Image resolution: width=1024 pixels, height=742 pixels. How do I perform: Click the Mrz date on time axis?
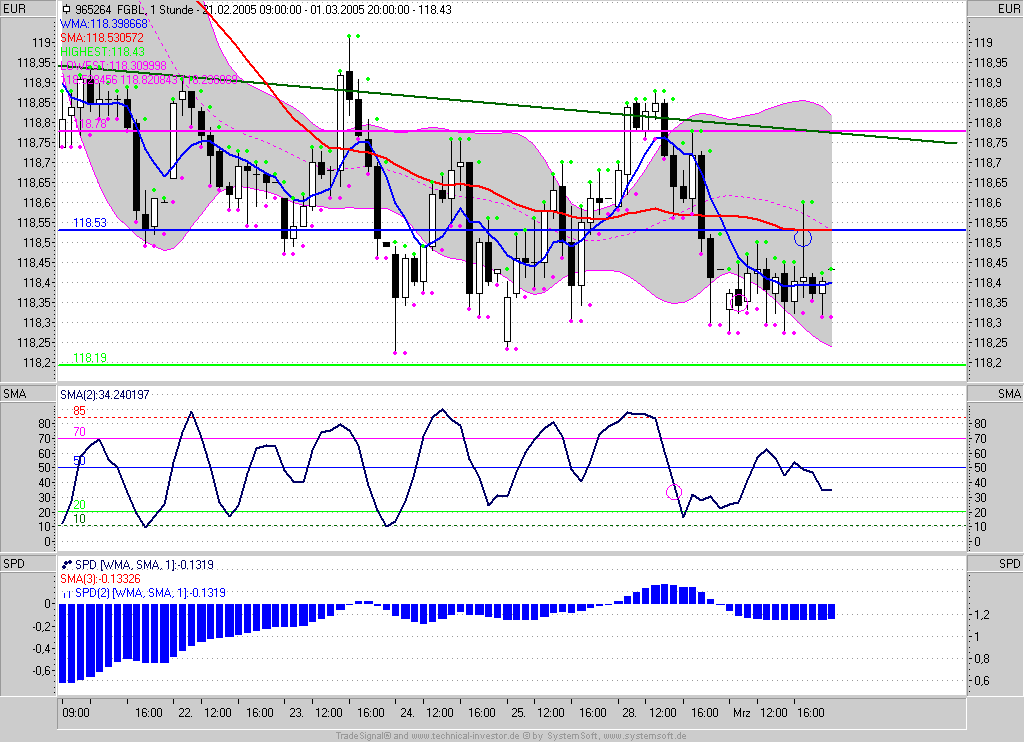pyautogui.click(x=740, y=714)
